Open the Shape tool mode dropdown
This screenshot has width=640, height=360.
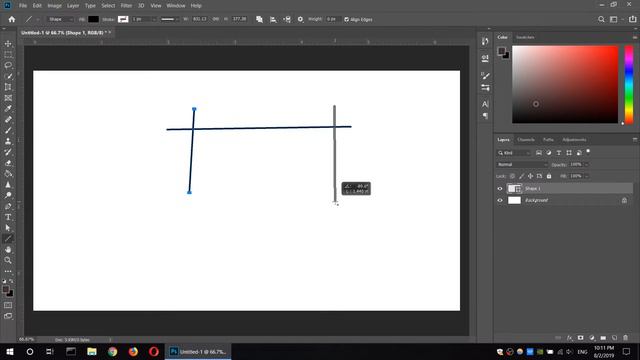pos(60,19)
